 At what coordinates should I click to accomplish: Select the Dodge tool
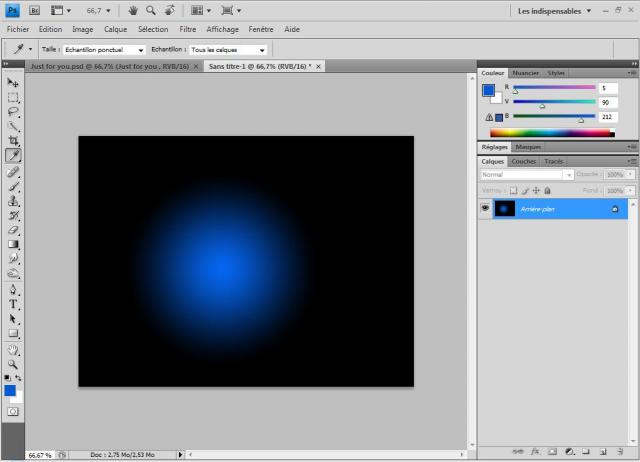pyautogui.click(x=13, y=273)
